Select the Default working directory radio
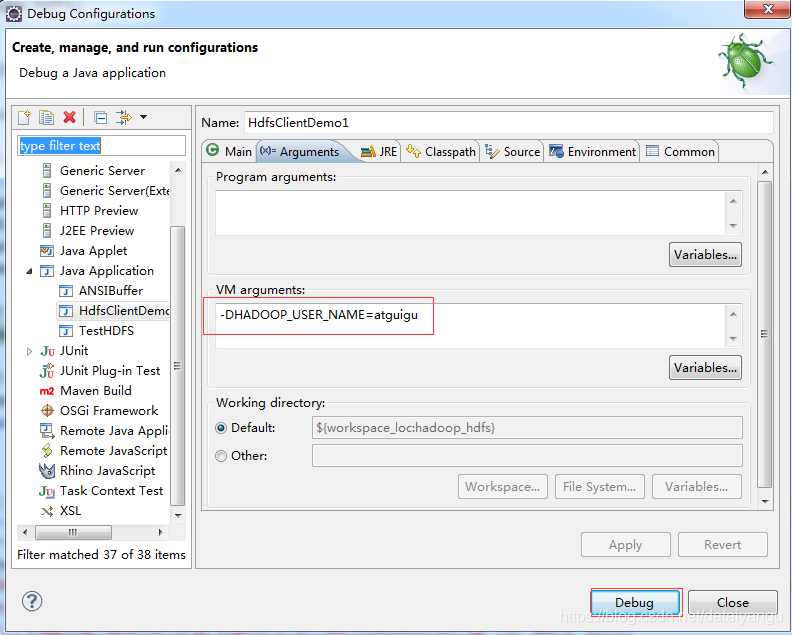Screen dimensions: 792x635 [x=221, y=428]
